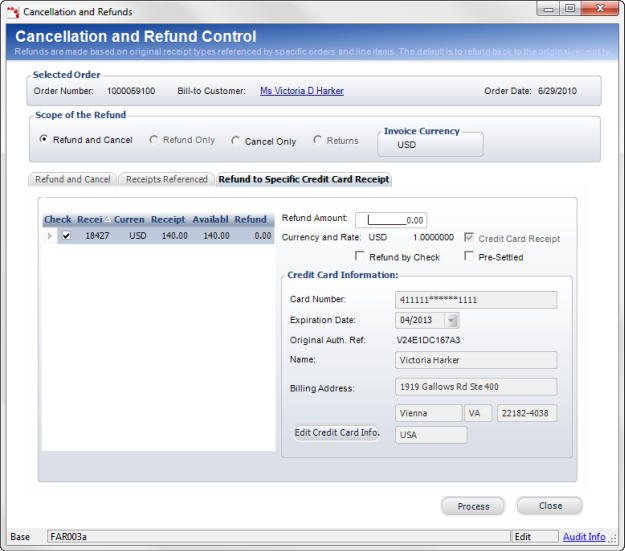Click the Cancellation and Refunds title bar icon
The width and height of the screenshot is (625, 551).
[12, 12]
